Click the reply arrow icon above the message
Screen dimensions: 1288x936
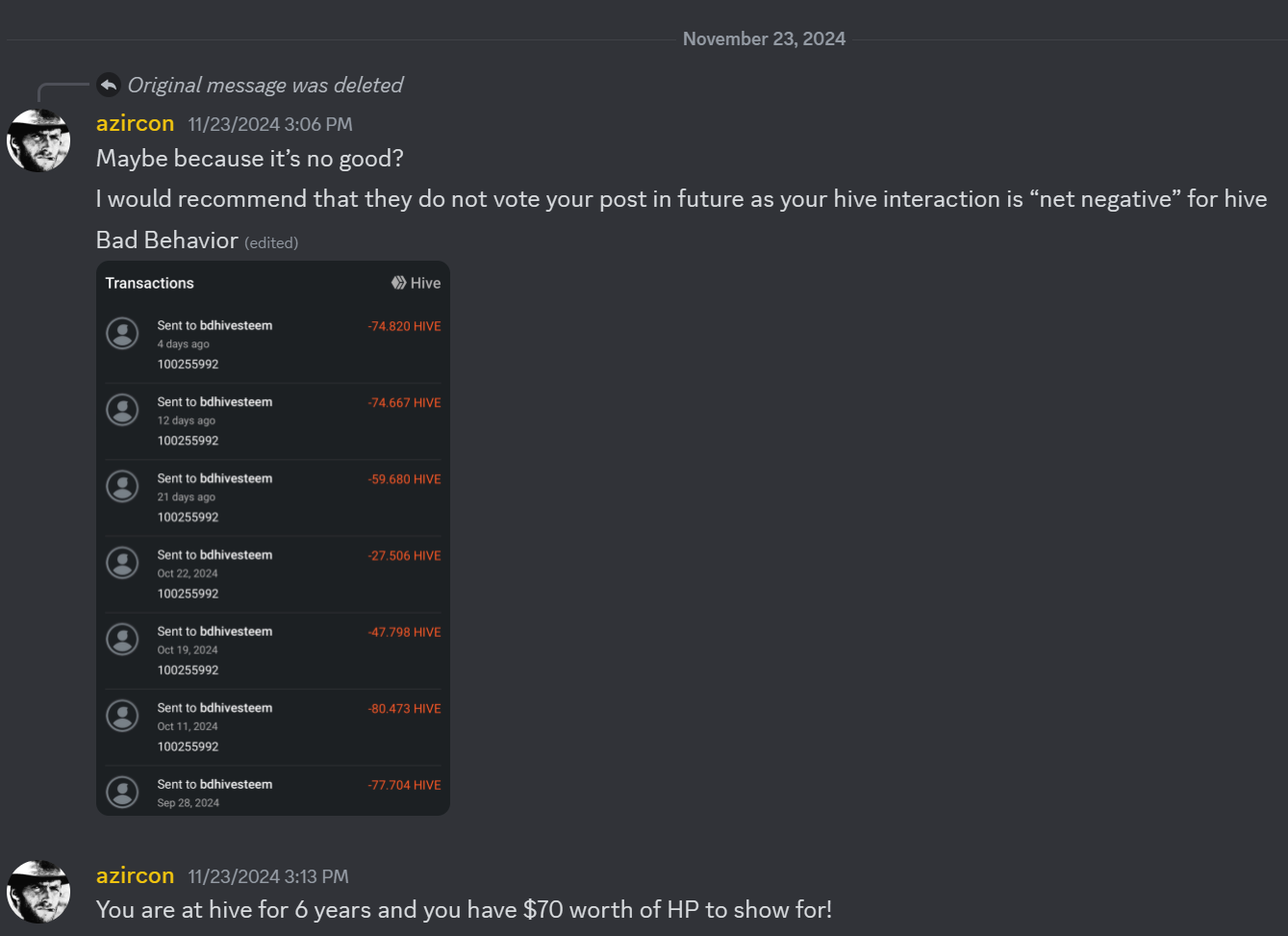point(109,85)
